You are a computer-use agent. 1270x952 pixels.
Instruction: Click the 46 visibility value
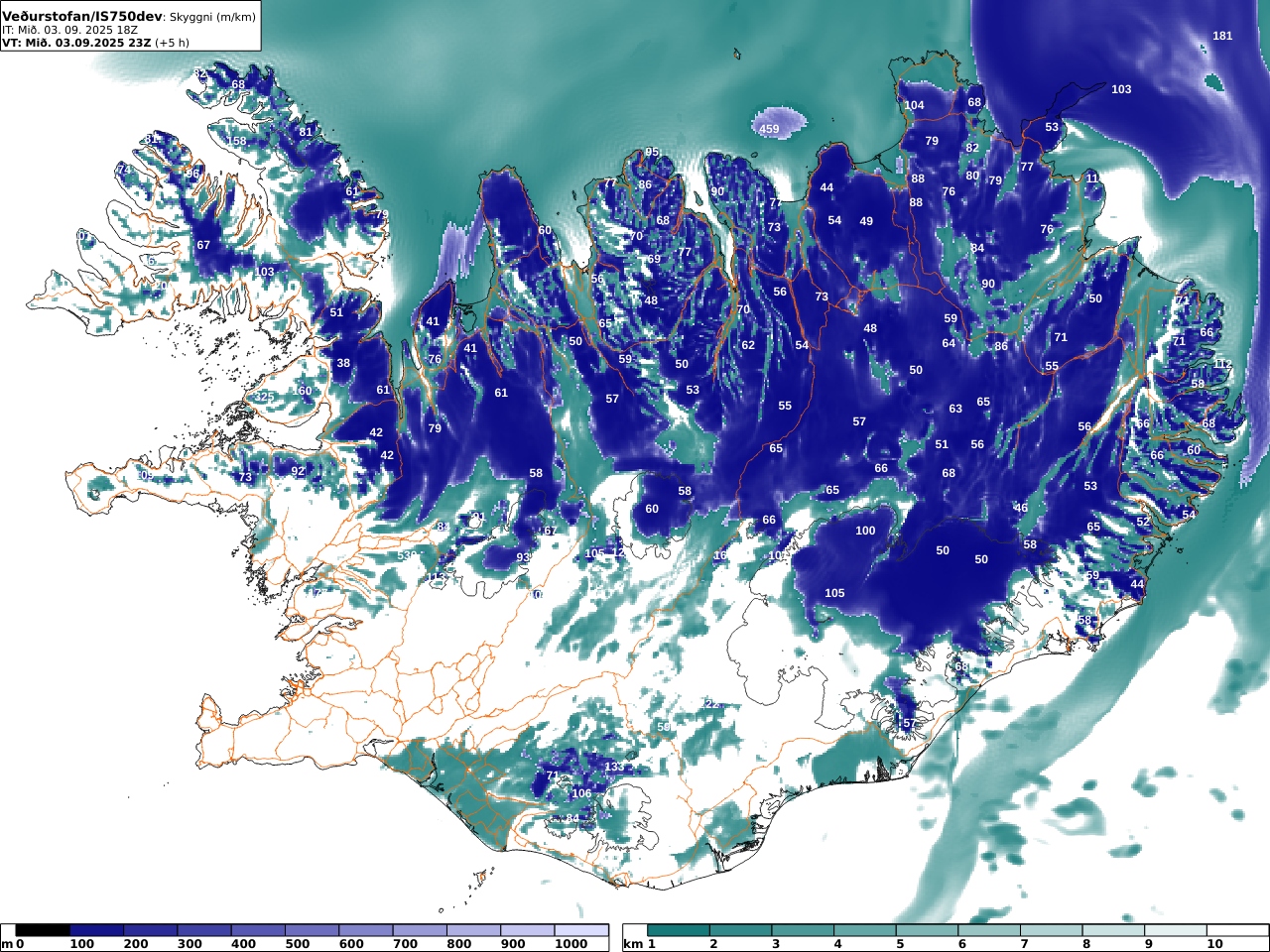1021,508
